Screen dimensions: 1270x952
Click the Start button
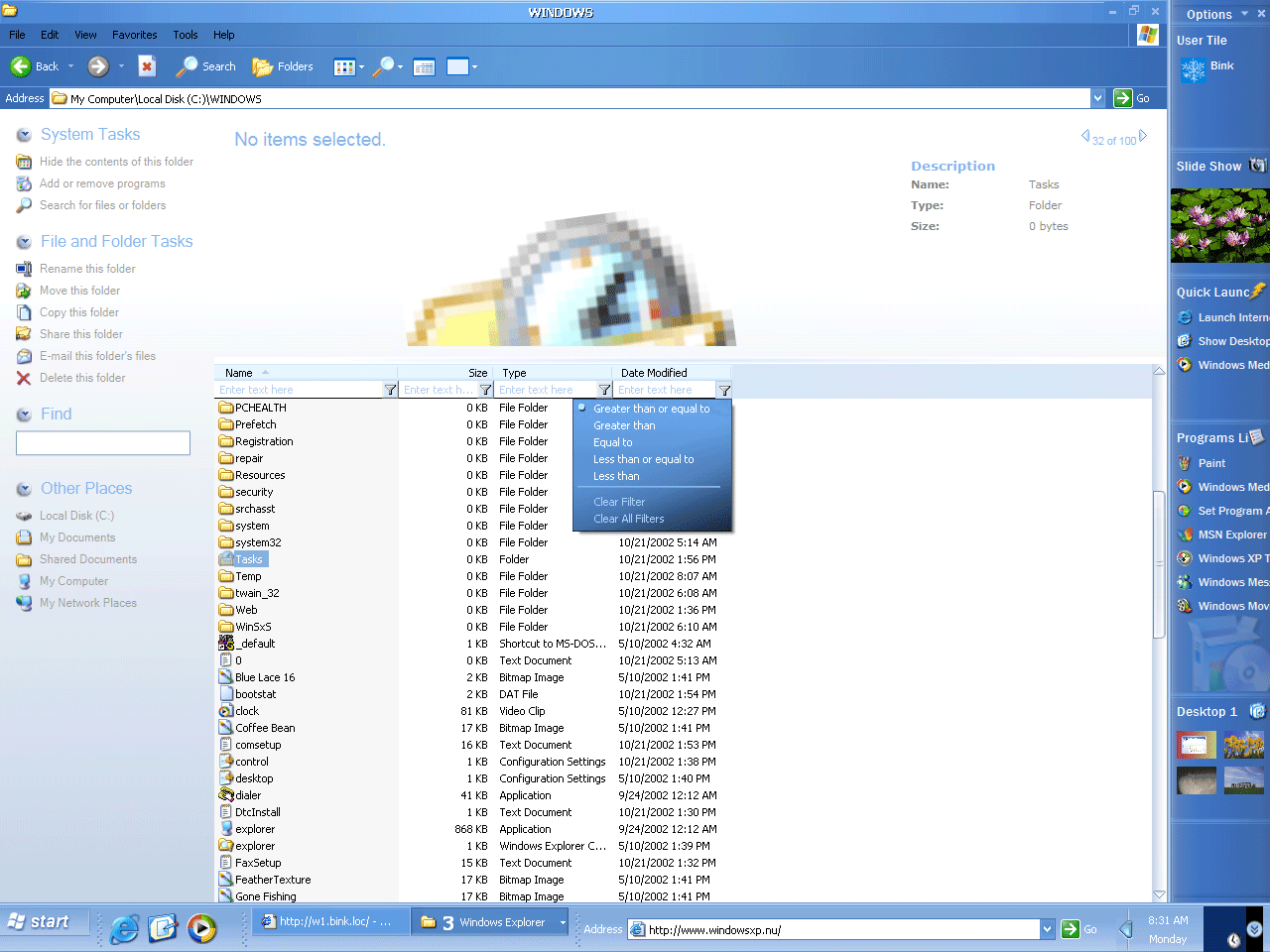click(40, 922)
